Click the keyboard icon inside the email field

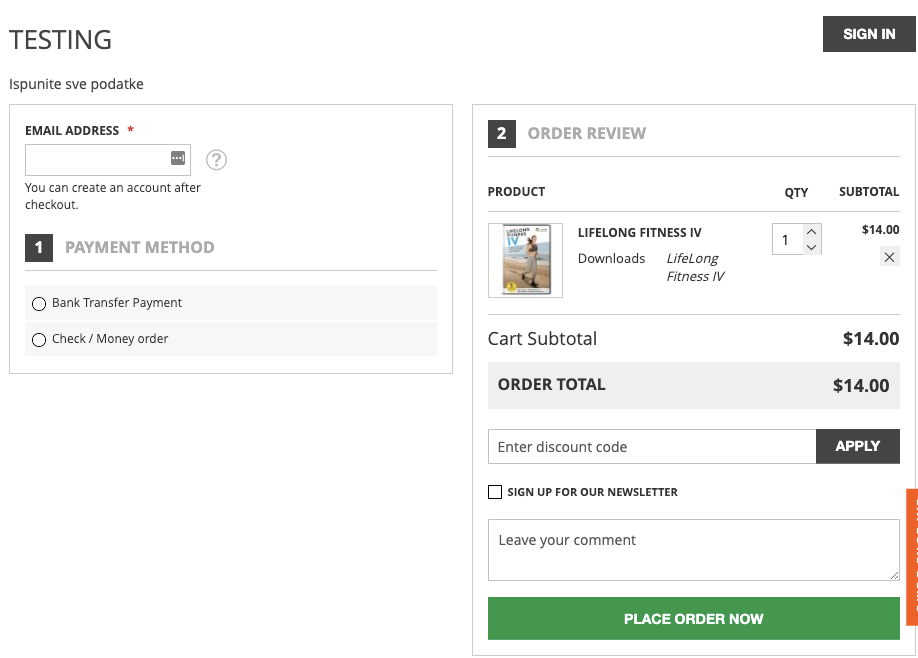pyautogui.click(x=177, y=158)
